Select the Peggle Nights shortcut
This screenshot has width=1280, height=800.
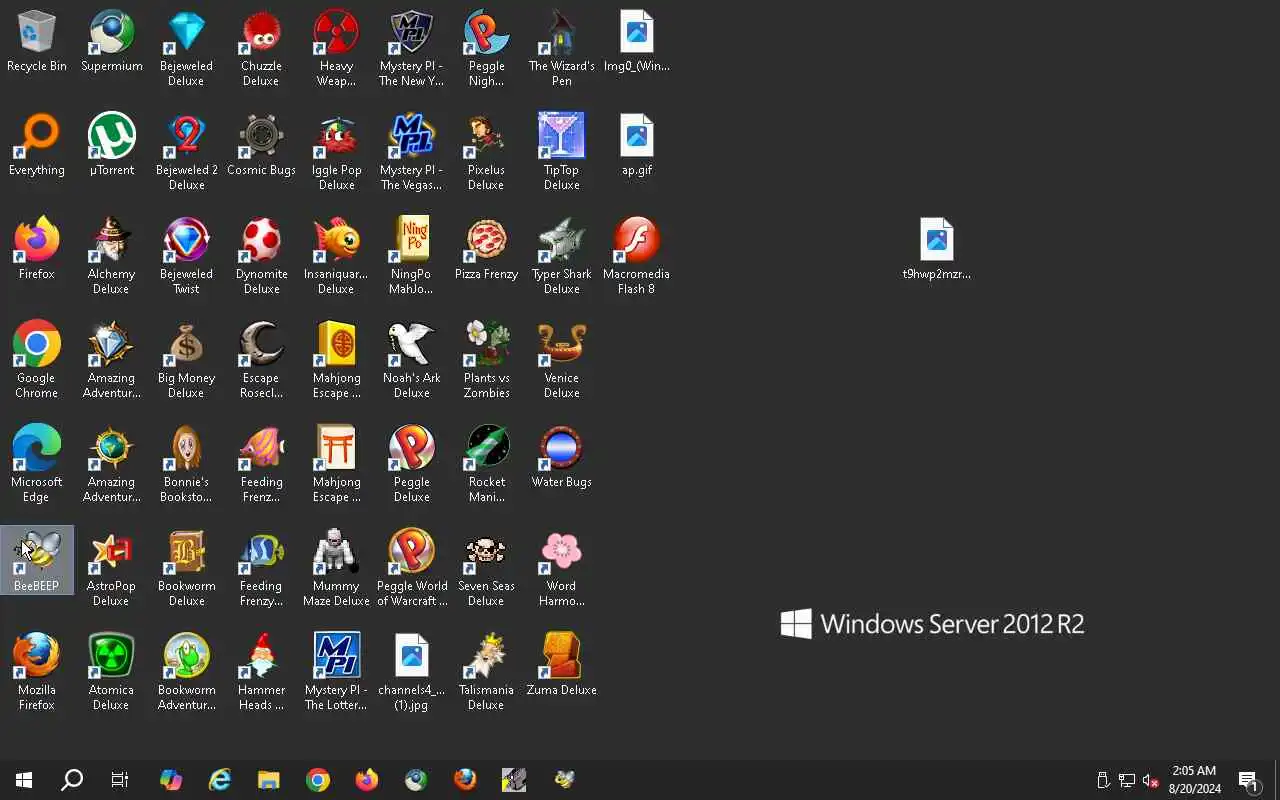pos(486,49)
